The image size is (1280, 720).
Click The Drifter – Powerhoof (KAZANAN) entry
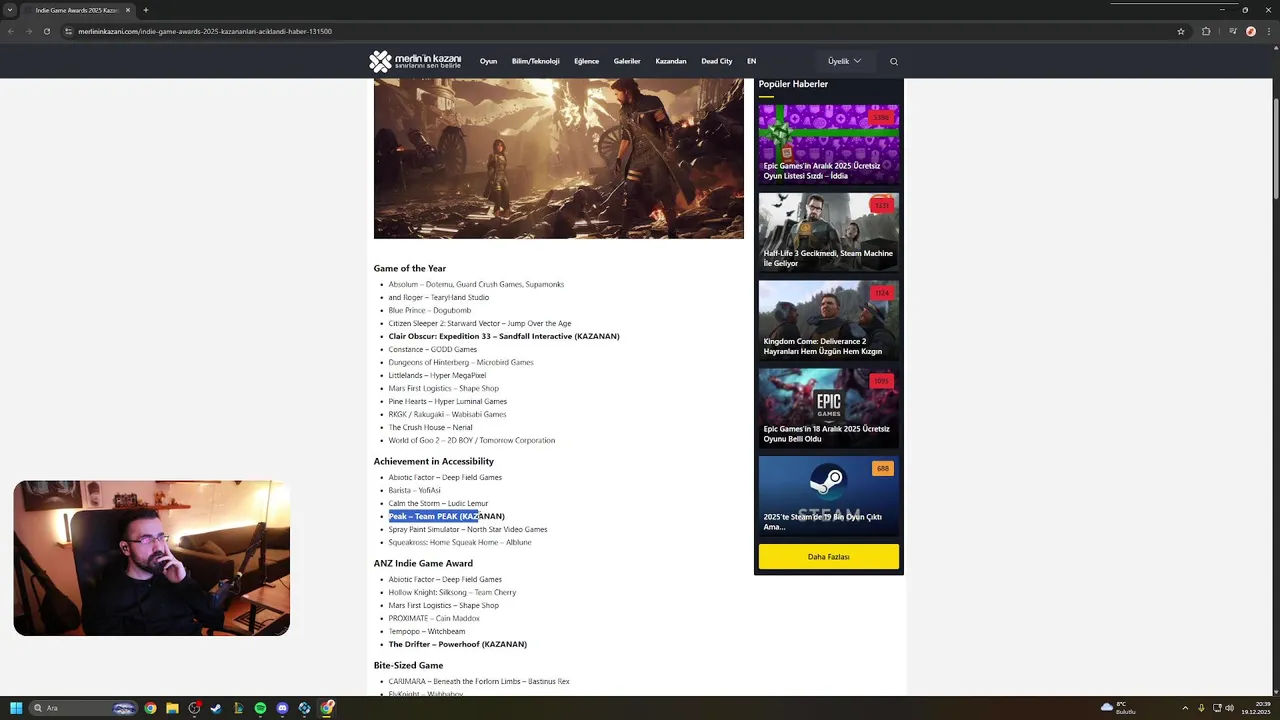point(457,644)
